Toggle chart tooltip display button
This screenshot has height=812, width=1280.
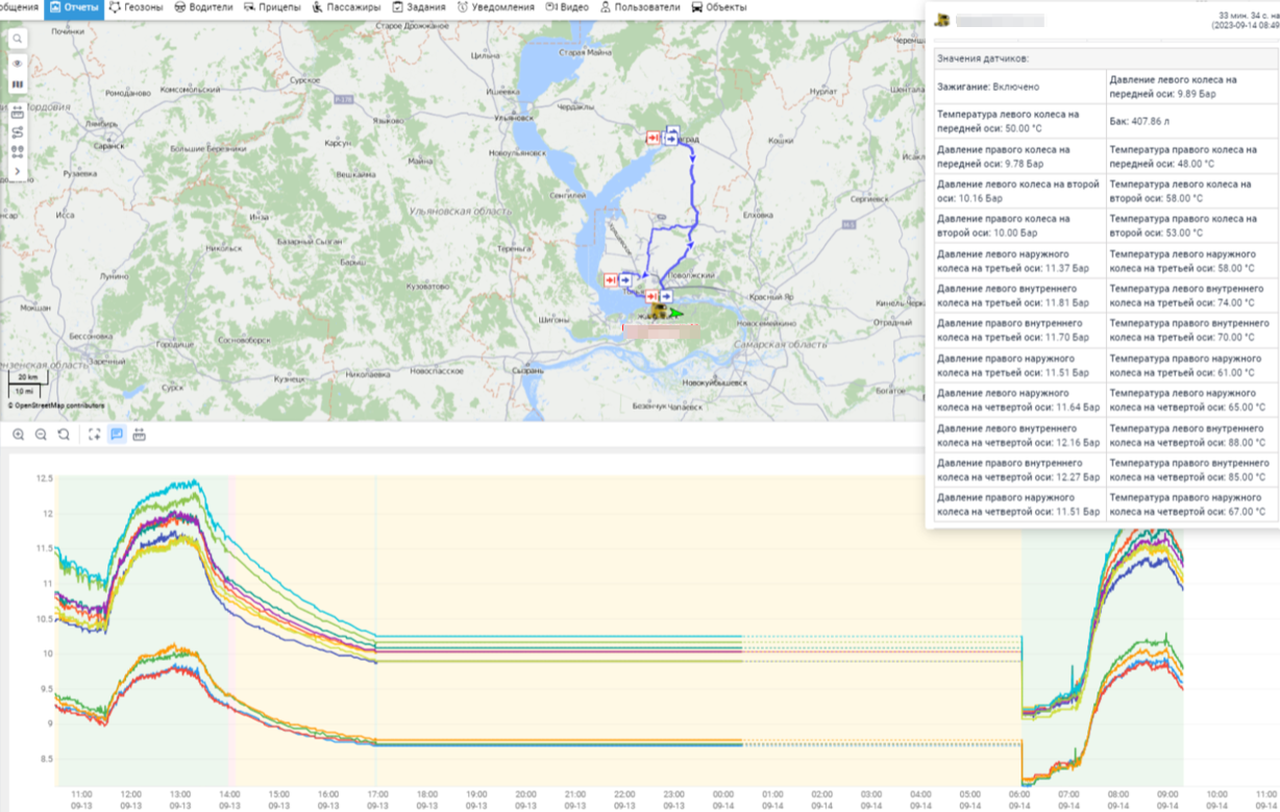click(116, 434)
